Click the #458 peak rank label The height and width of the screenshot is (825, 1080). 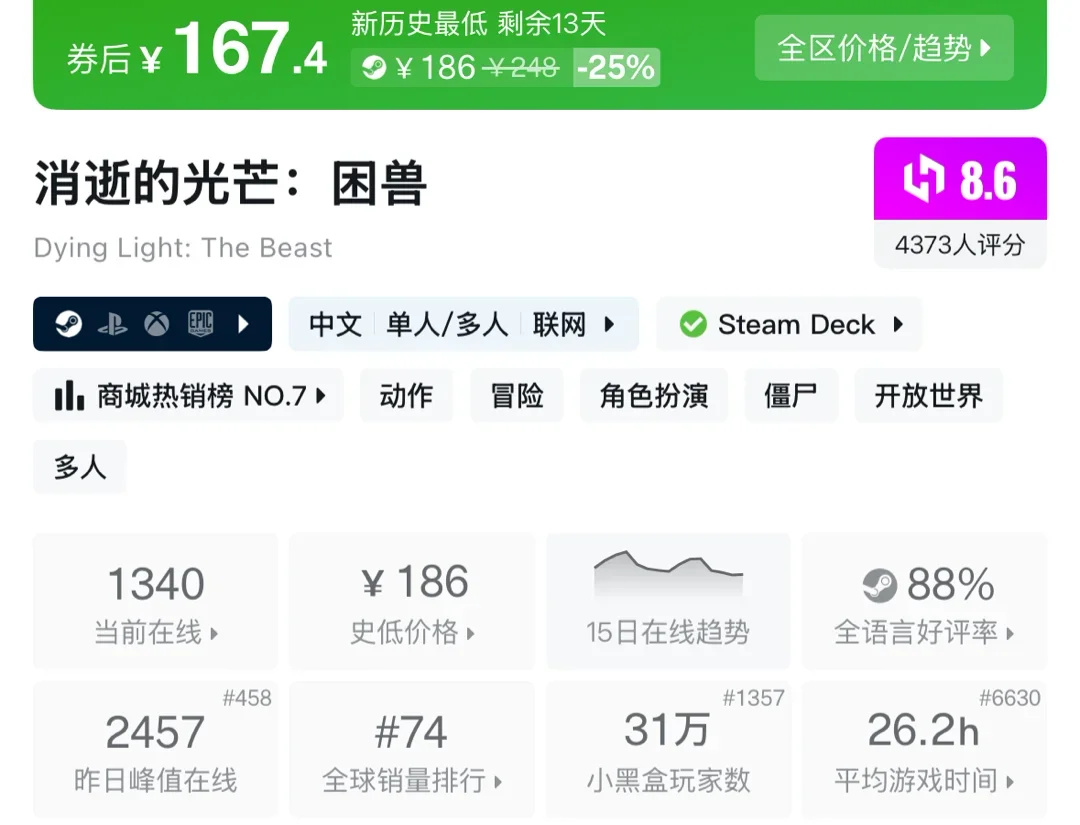tap(247, 698)
